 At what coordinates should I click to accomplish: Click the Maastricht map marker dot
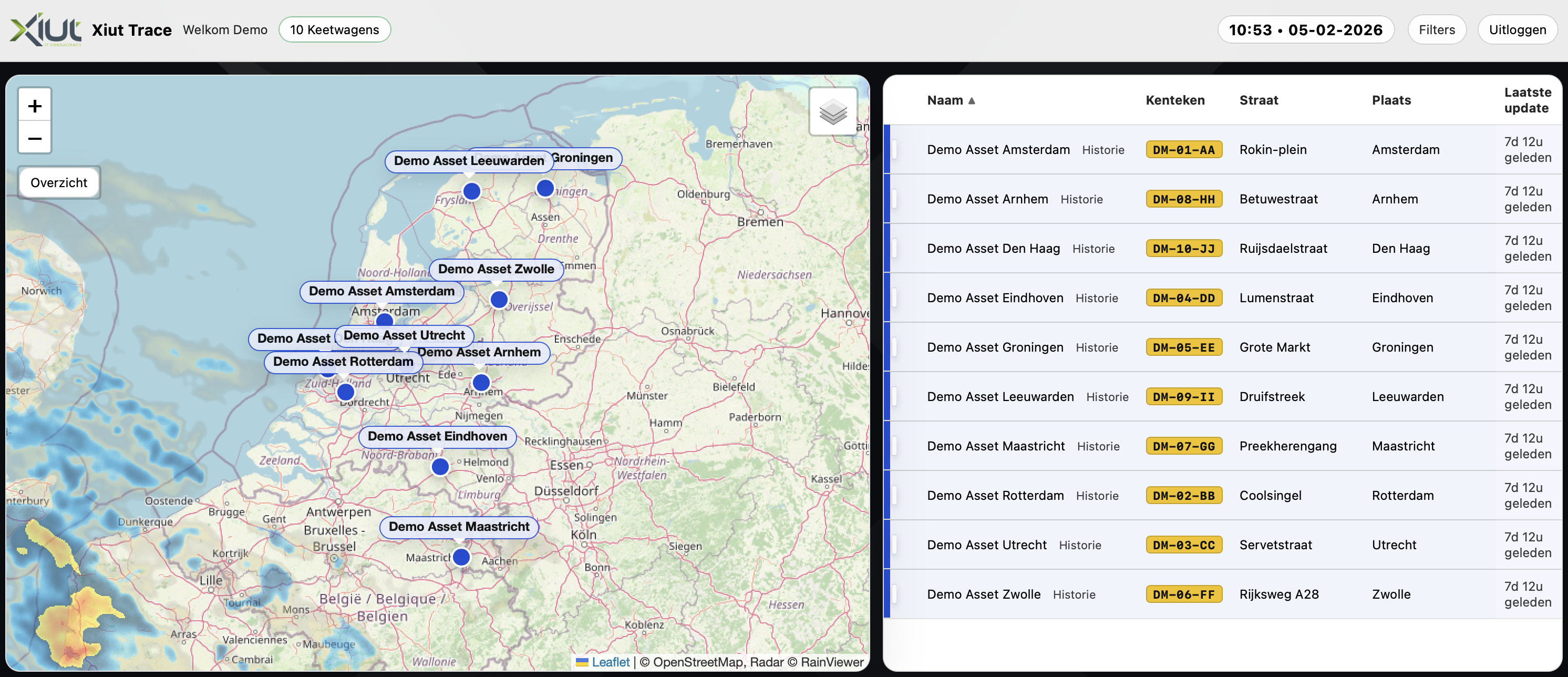[x=461, y=557]
